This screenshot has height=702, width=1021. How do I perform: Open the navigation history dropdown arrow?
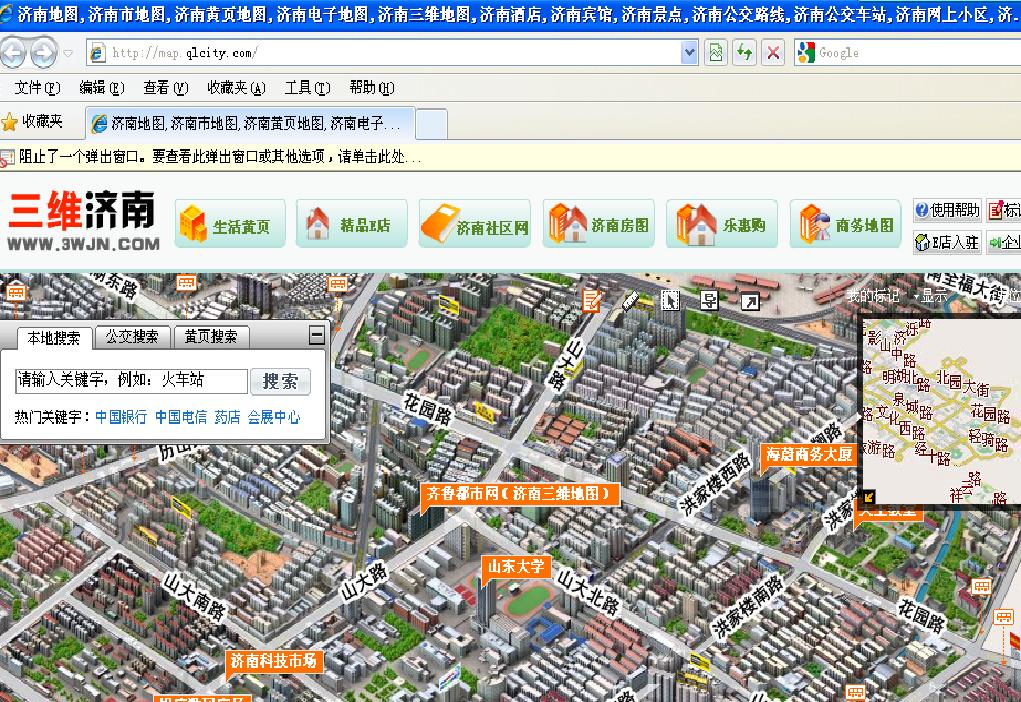pos(68,53)
